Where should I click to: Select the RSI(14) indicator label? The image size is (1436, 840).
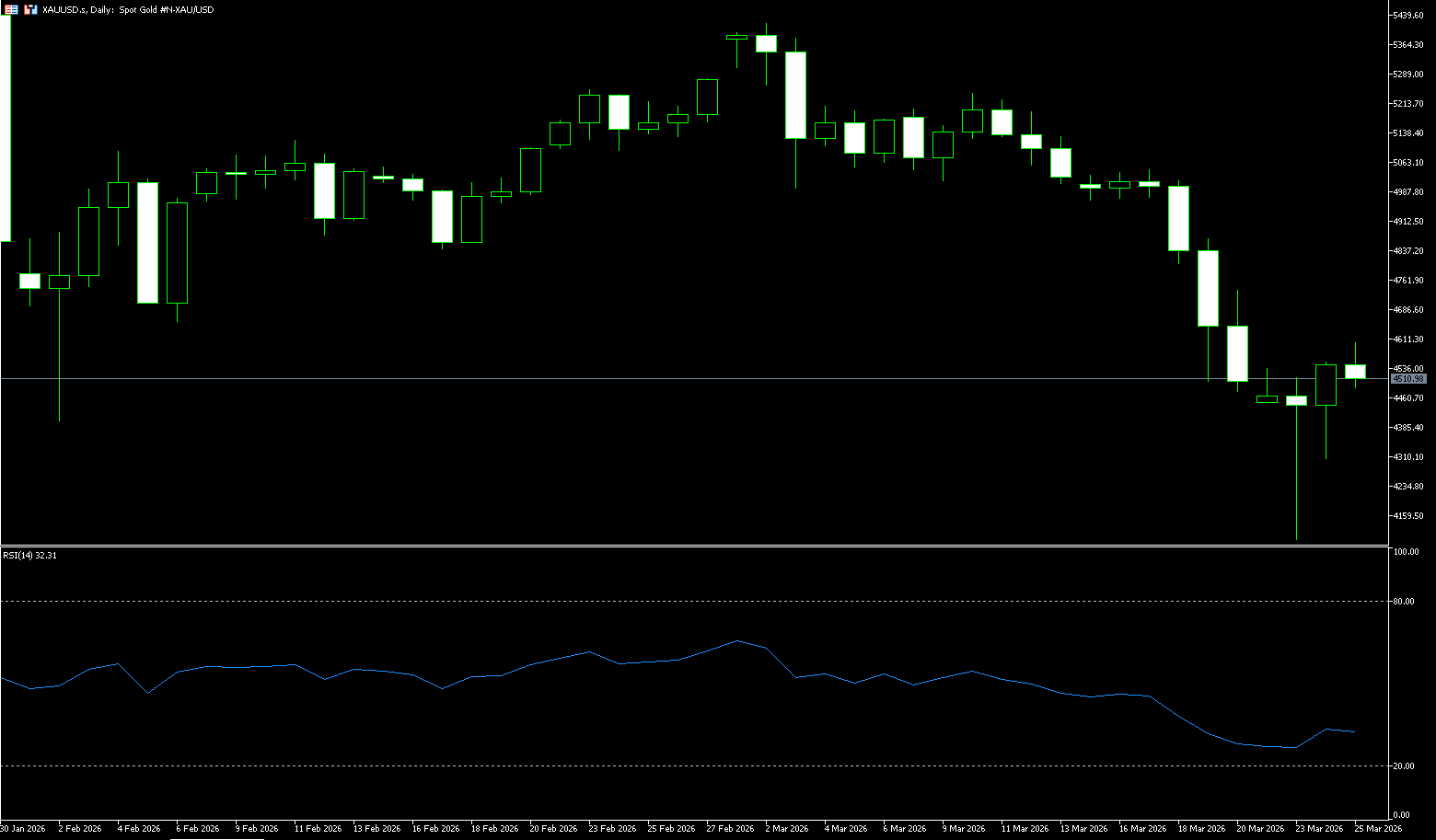coord(29,556)
